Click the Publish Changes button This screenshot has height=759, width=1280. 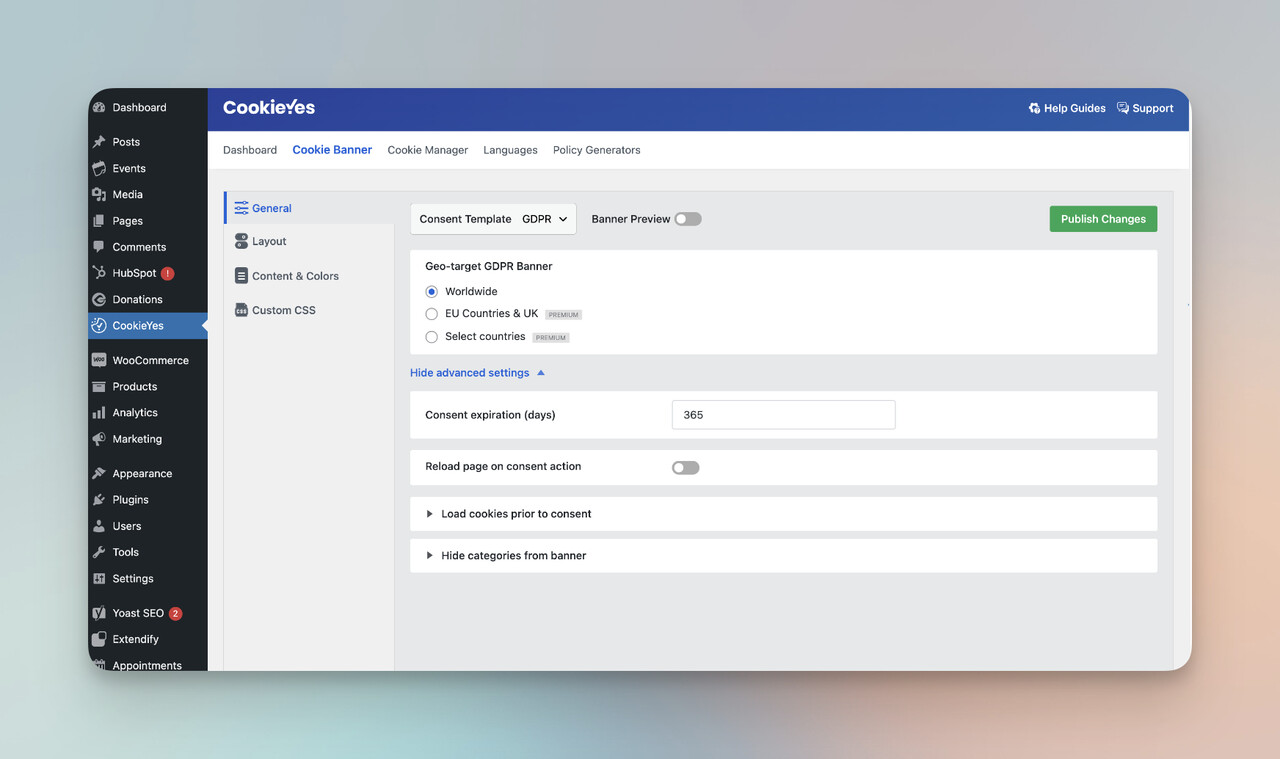tap(1103, 219)
